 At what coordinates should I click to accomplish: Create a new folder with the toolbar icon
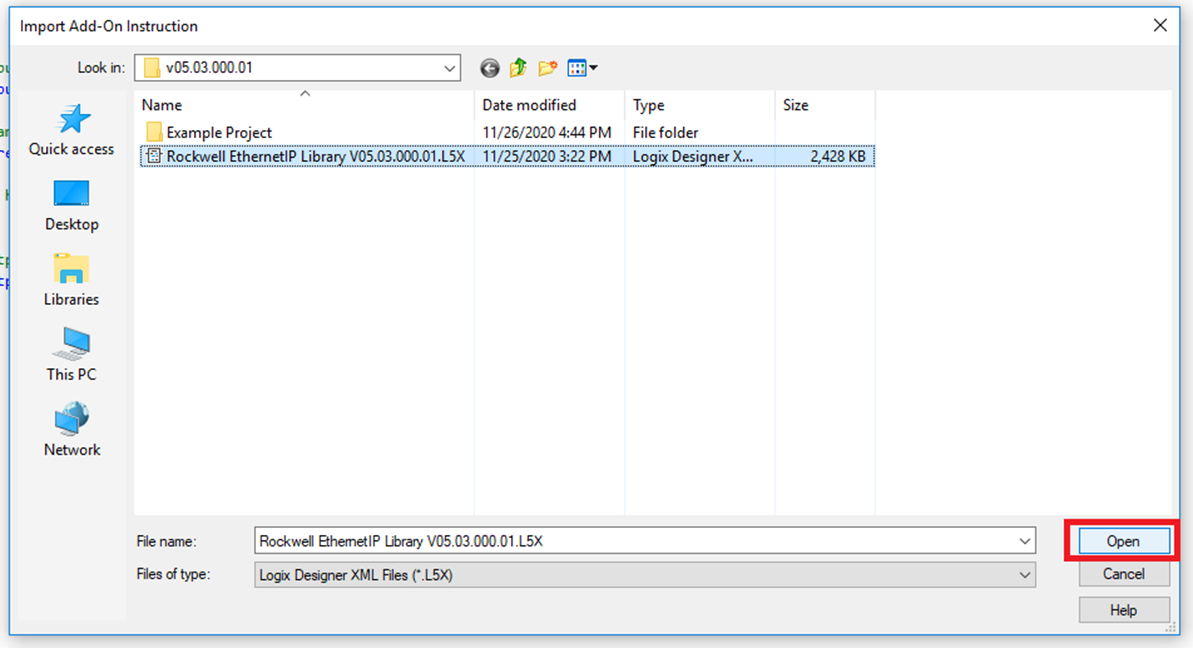coord(546,68)
